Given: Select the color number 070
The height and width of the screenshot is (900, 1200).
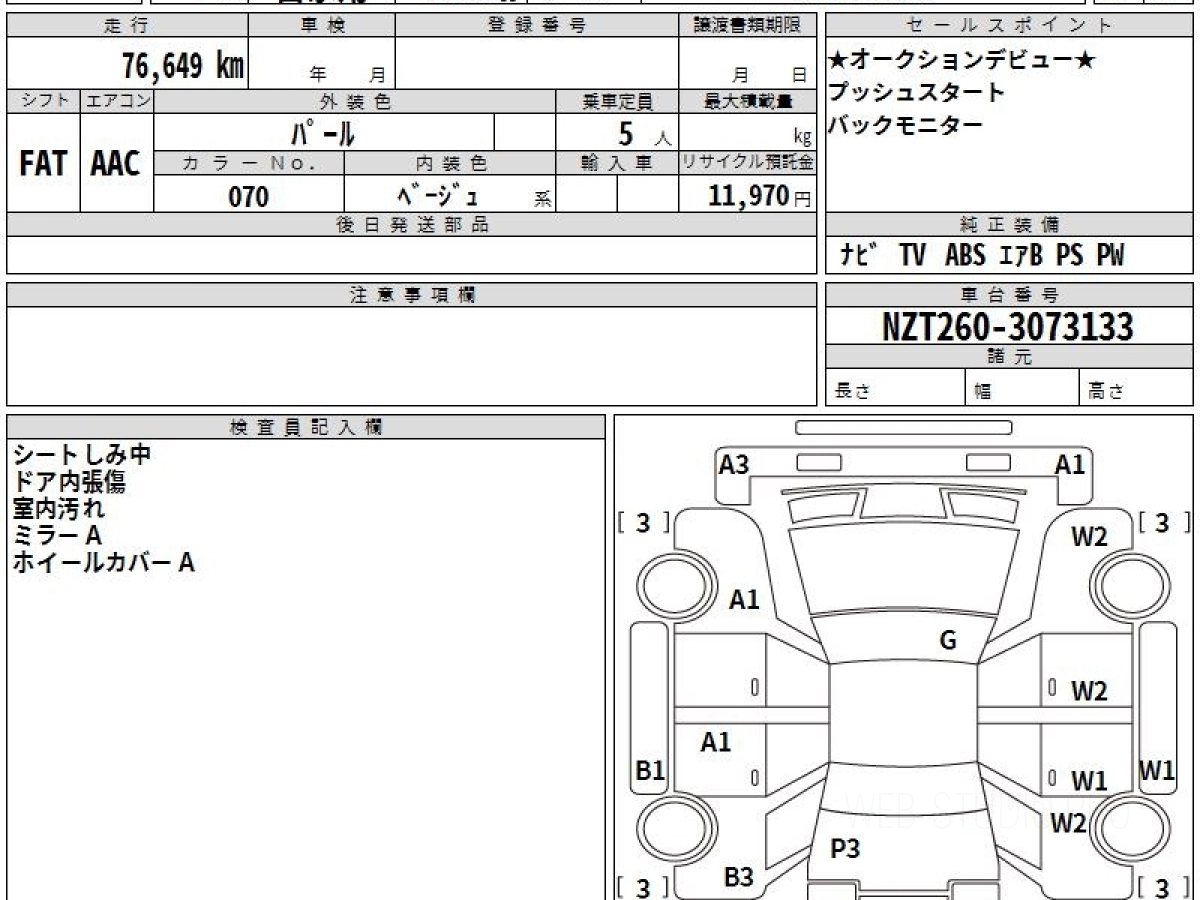Looking at the screenshot, I should [x=249, y=197].
